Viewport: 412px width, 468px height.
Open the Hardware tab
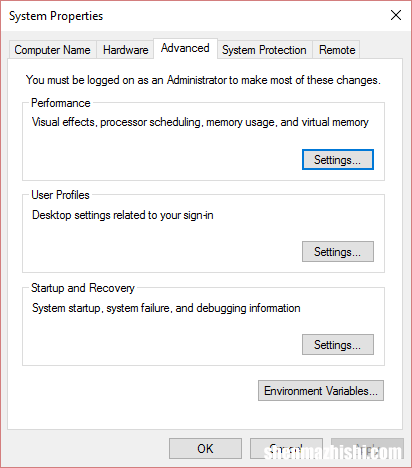(x=125, y=50)
